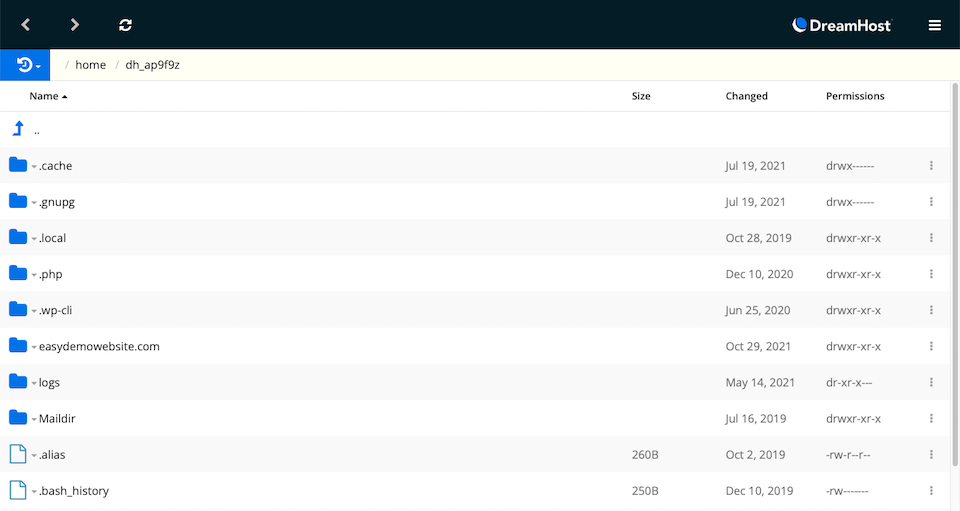Click the vertical scrollbar
This screenshot has width=960, height=511.
click(x=955, y=275)
